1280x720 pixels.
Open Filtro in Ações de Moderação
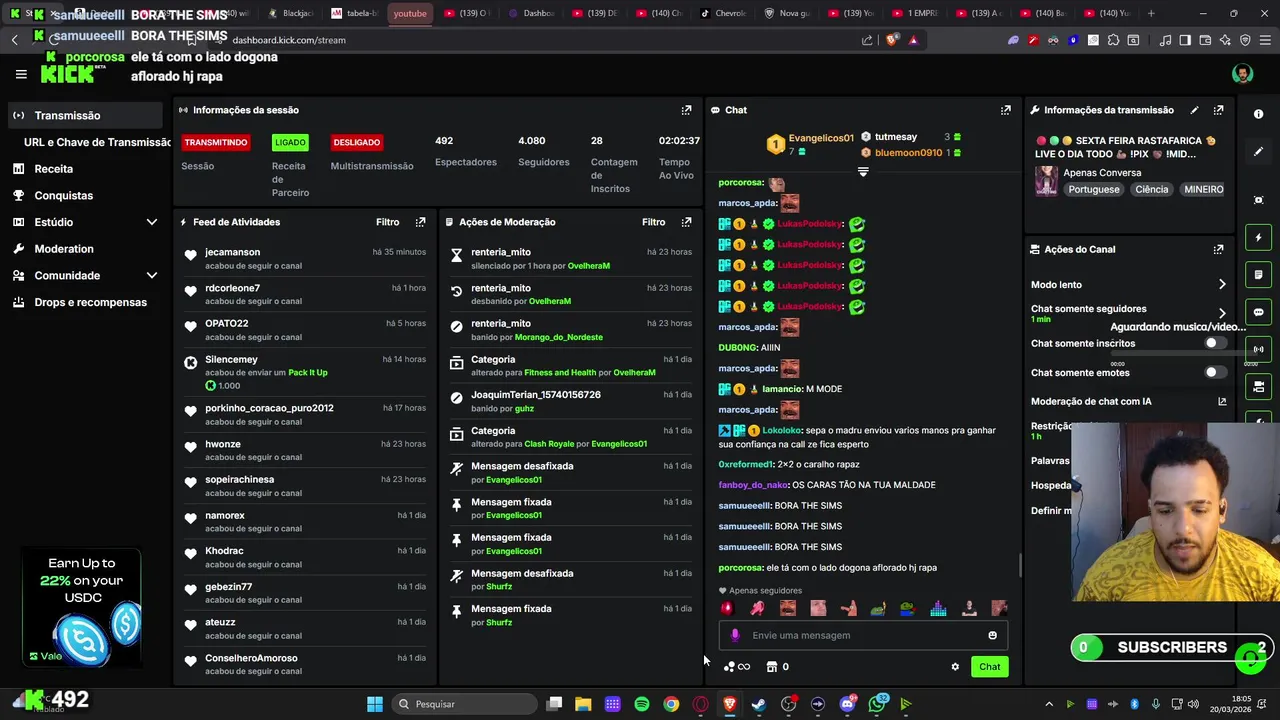[654, 222]
